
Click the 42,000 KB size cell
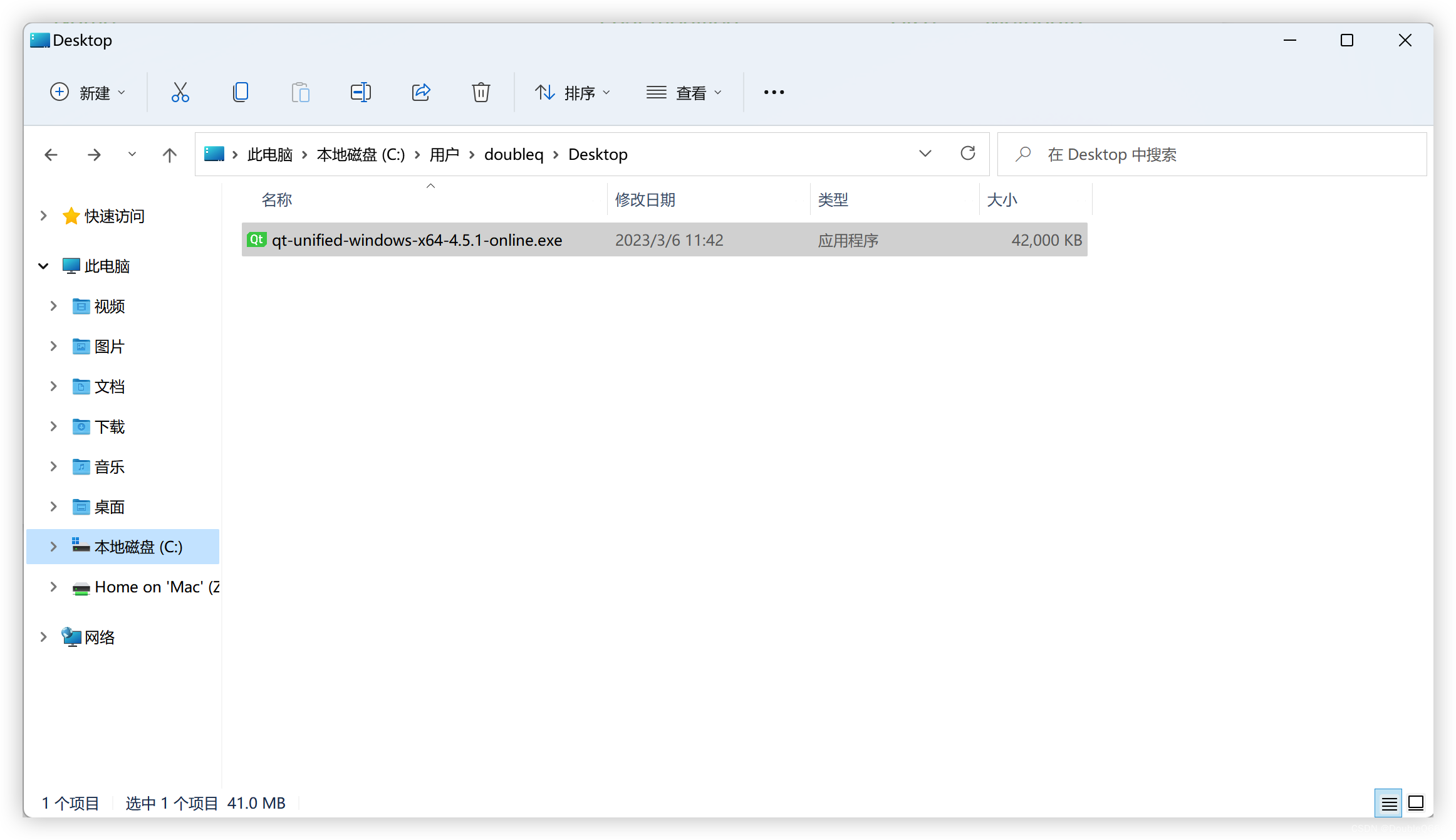point(1046,240)
